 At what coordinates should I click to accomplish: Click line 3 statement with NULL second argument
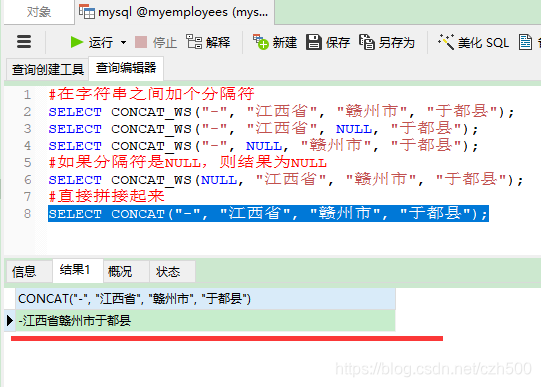pyautogui.click(x=263, y=129)
